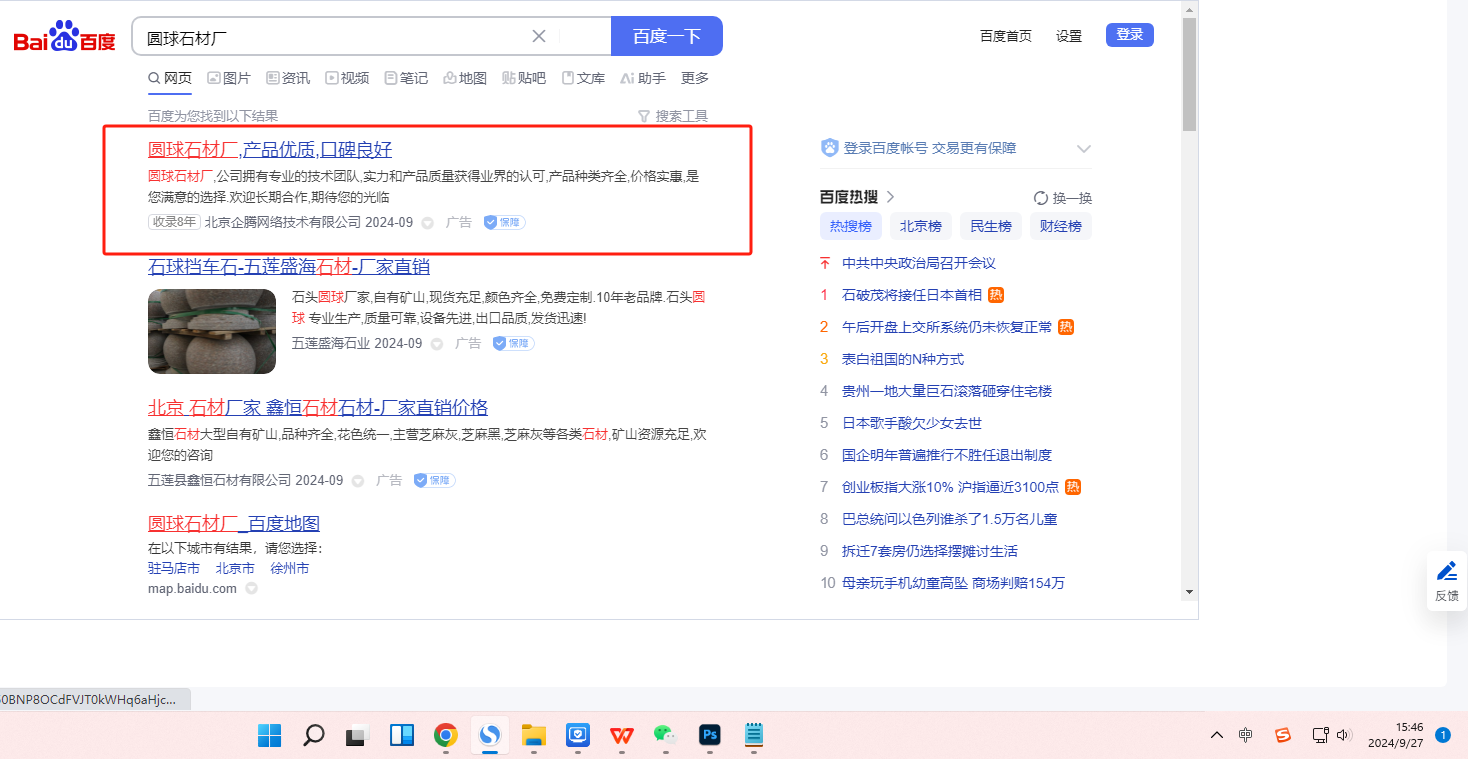This screenshot has width=1468, height=759.
Task: Open Google Chrome in the taskbar
Action: (x=446, y=736)
